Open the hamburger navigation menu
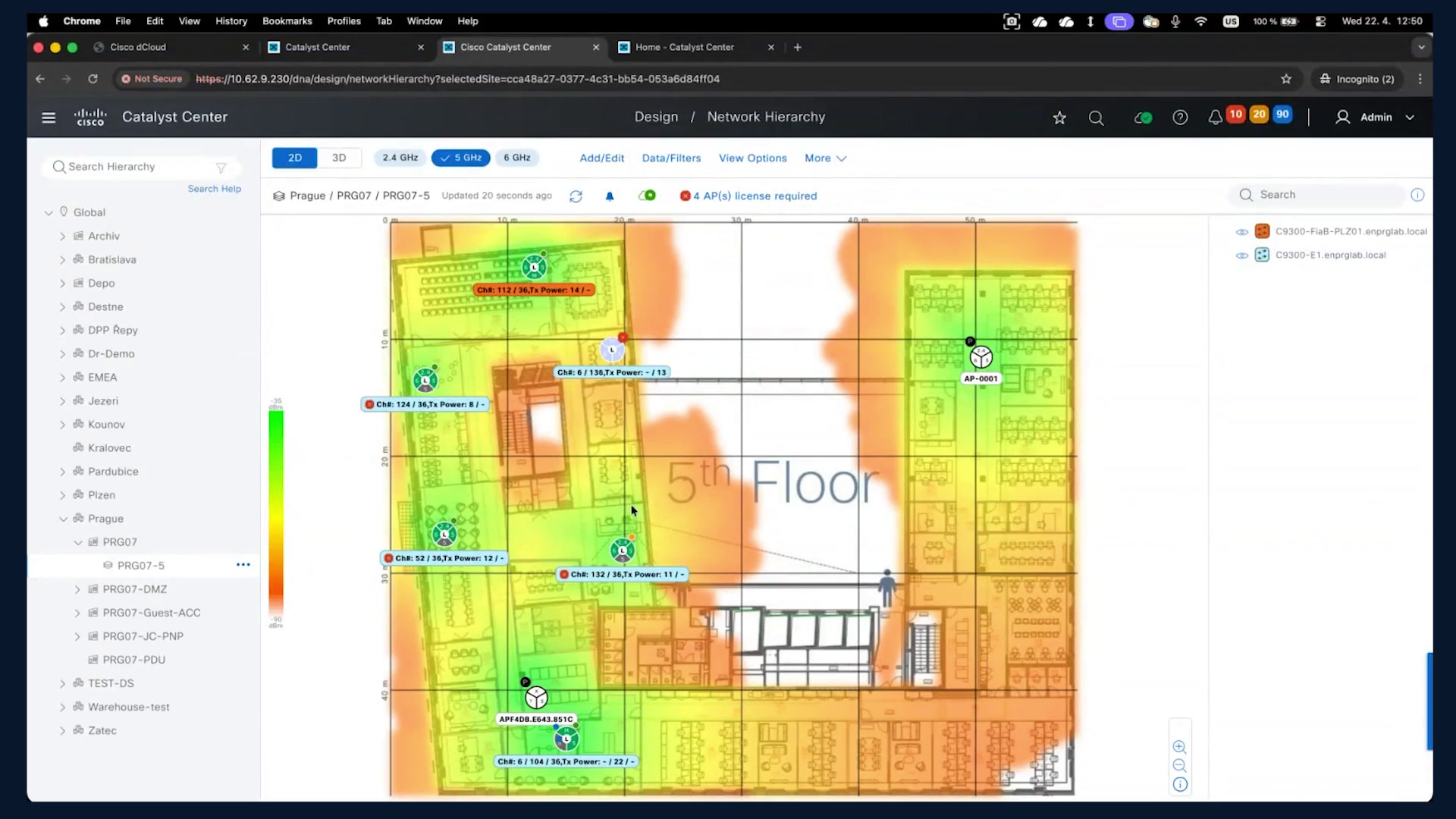 (49, 118)
